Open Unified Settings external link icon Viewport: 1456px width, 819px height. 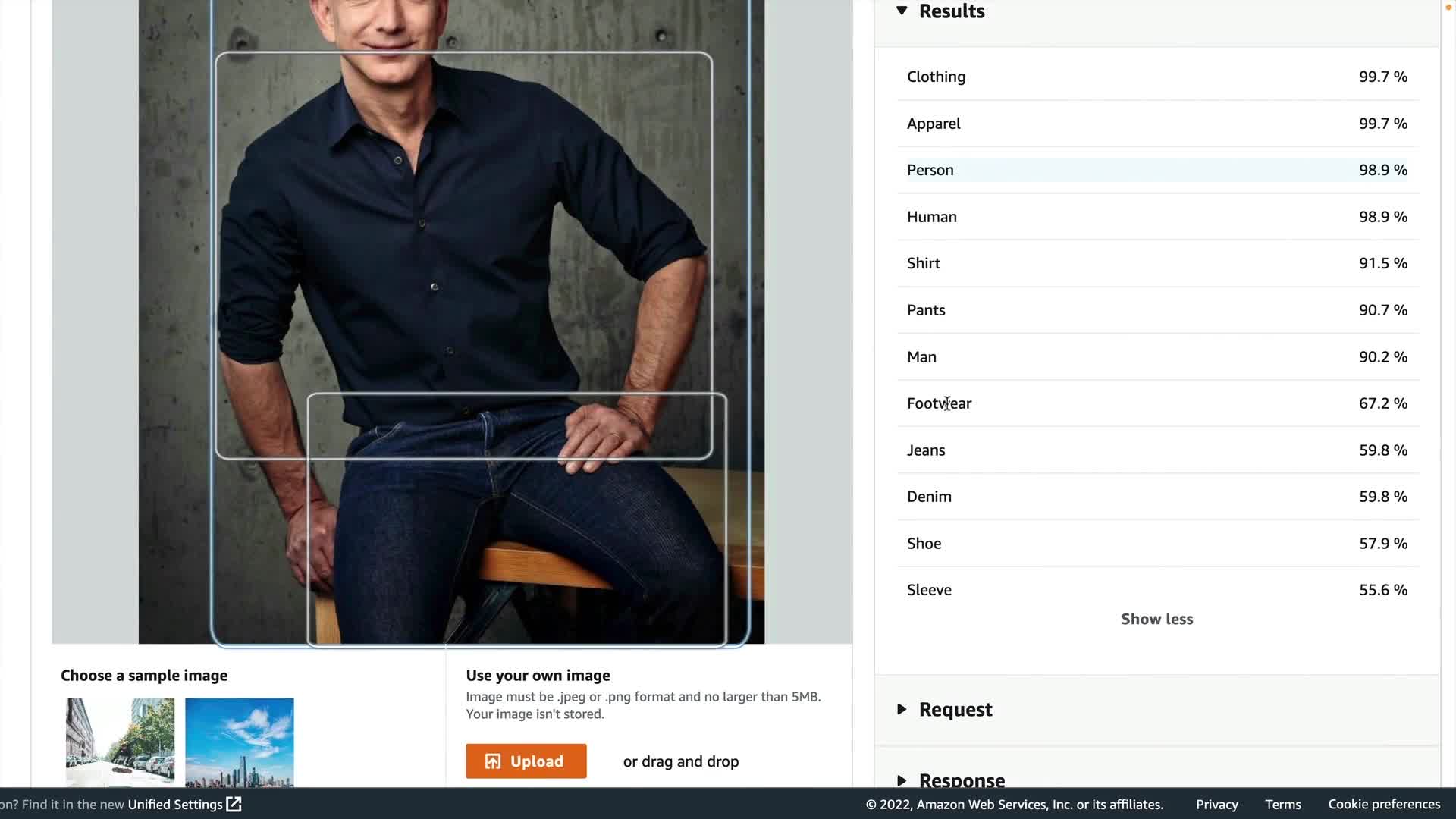coord(234,805)
